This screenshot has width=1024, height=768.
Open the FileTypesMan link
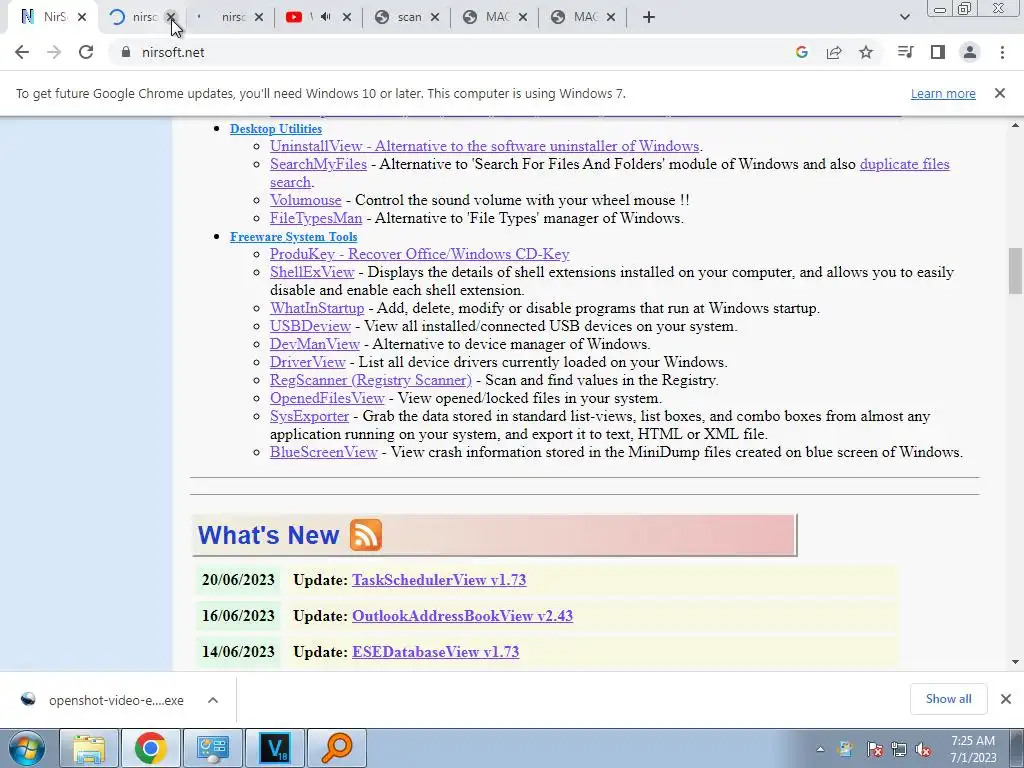[315, 218]
